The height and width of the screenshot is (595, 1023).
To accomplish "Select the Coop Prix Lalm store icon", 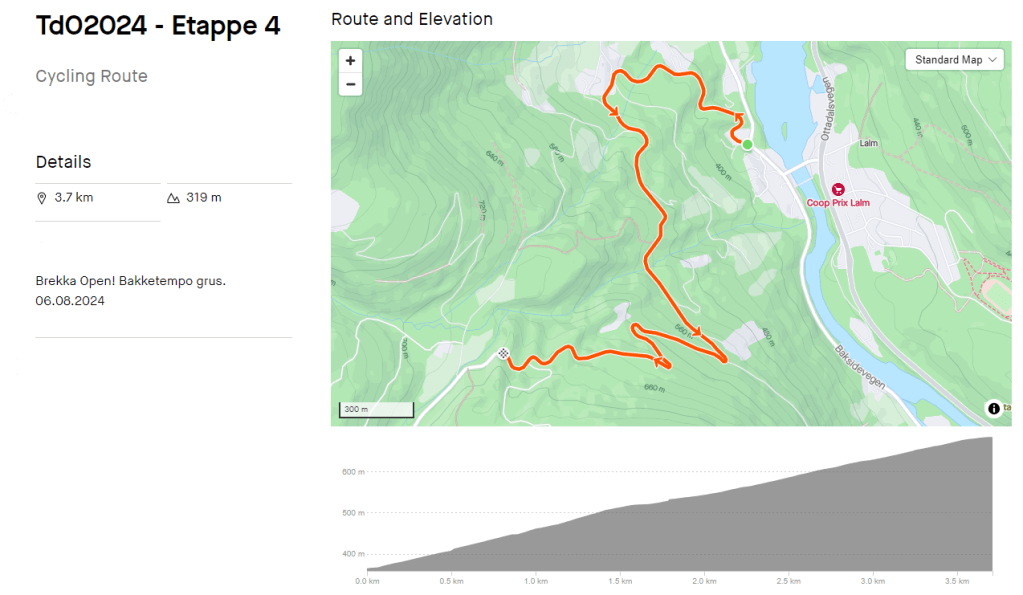I will pos(838,189).
